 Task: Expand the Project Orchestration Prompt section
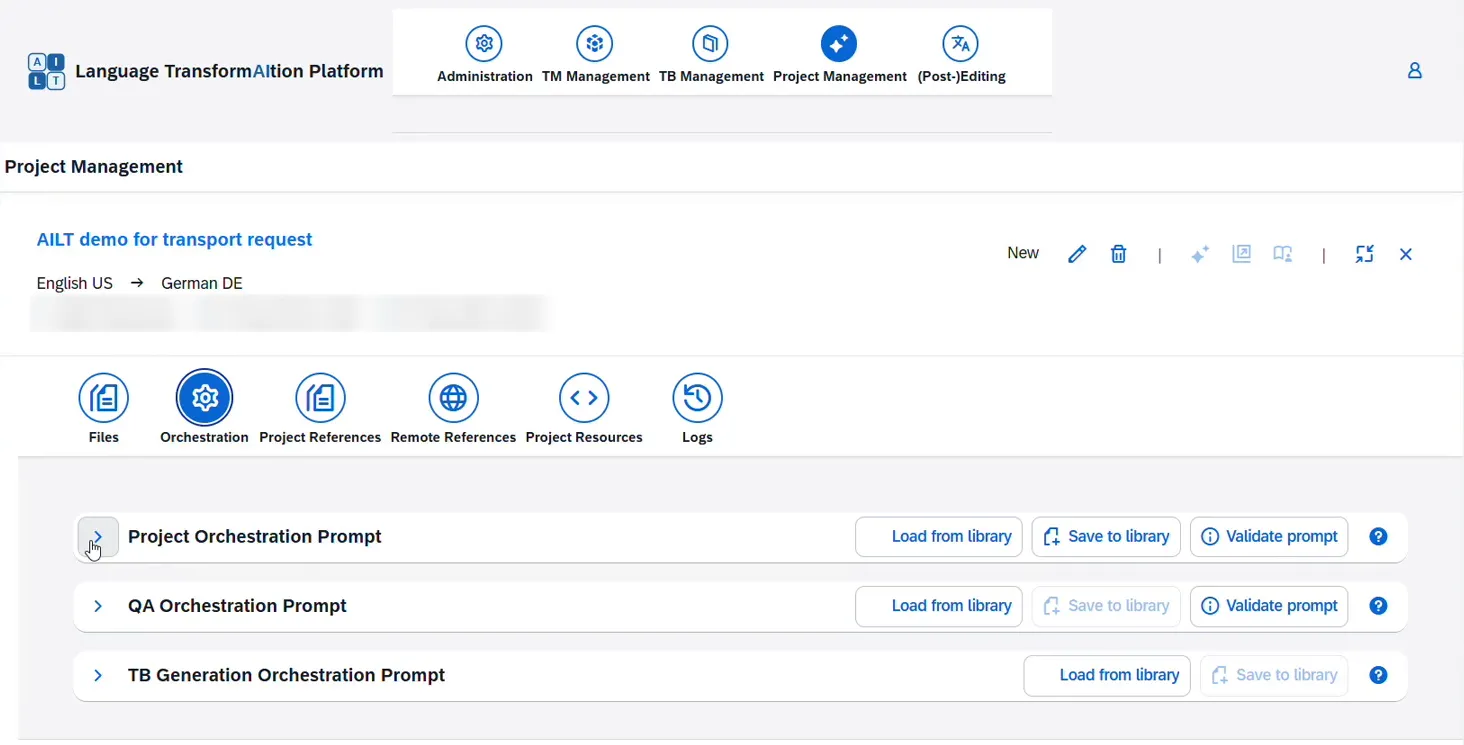tap(98, 537)
